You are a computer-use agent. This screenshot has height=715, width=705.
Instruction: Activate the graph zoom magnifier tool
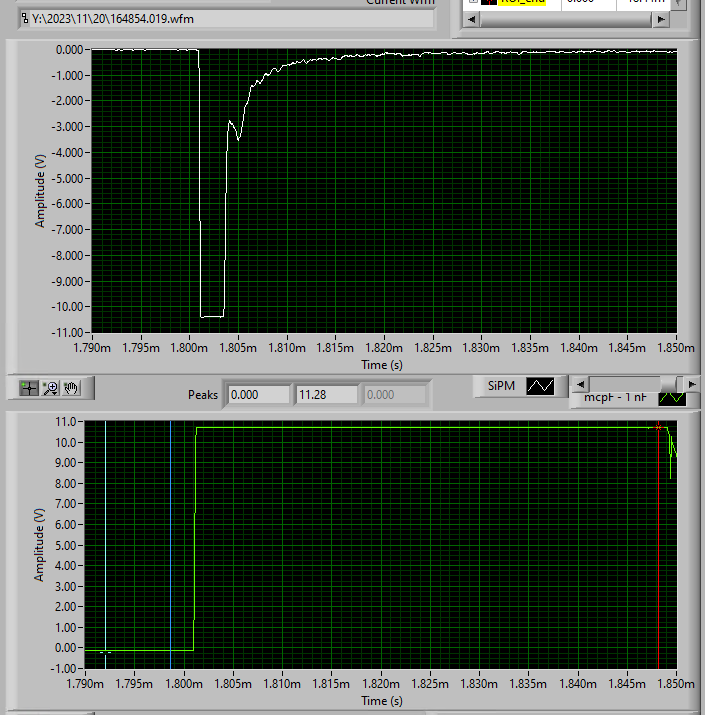50,388
